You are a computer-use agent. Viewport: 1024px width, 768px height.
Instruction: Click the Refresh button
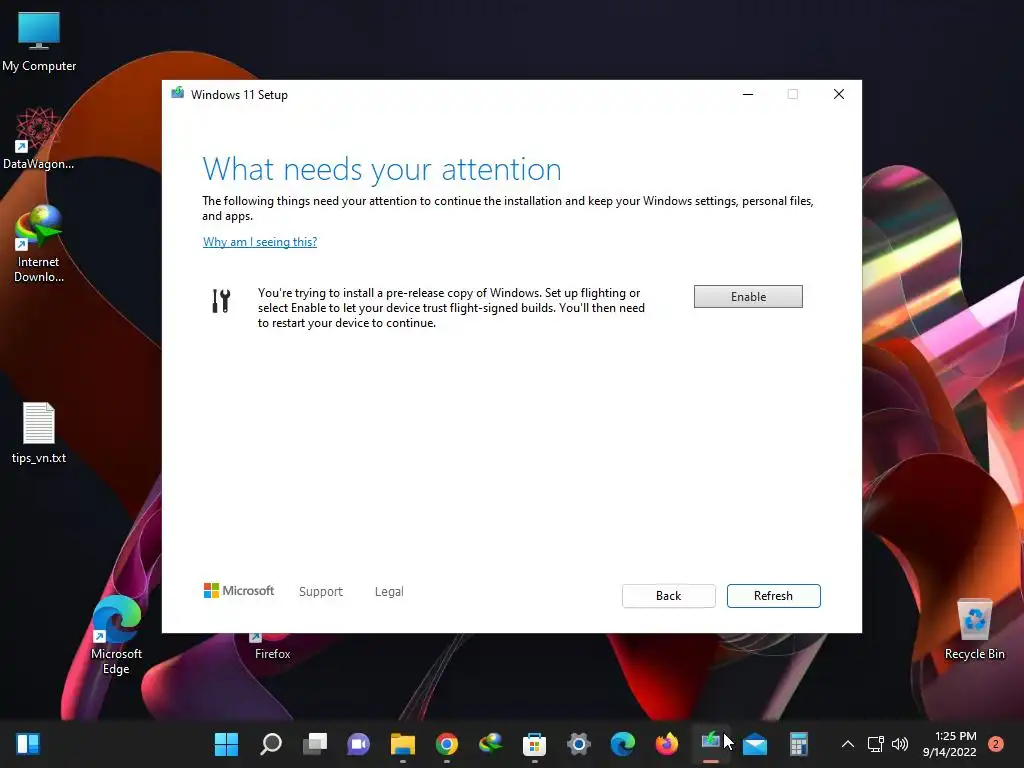(773, 596)
